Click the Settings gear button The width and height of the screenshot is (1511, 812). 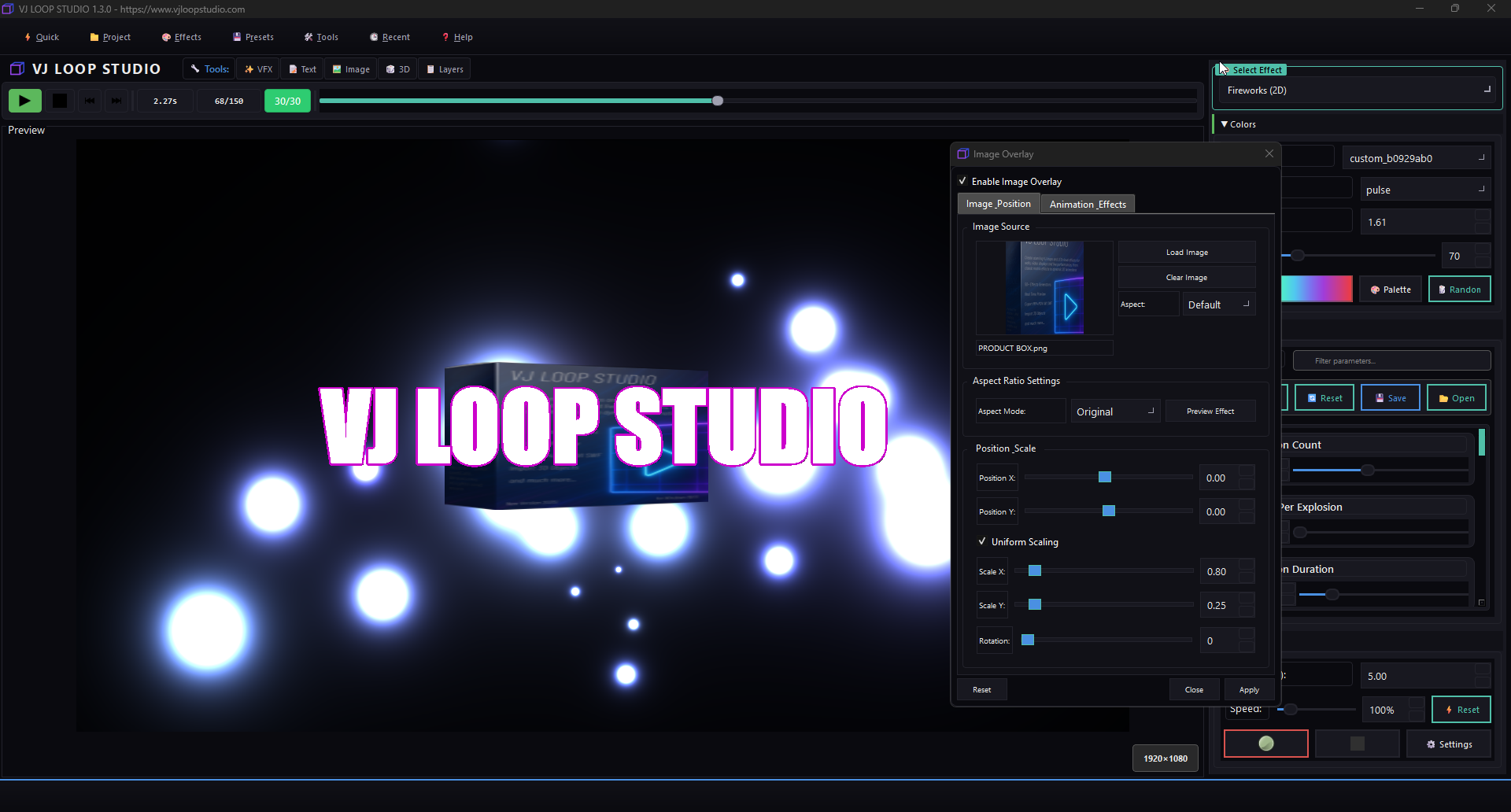(x=1449, y=744)
